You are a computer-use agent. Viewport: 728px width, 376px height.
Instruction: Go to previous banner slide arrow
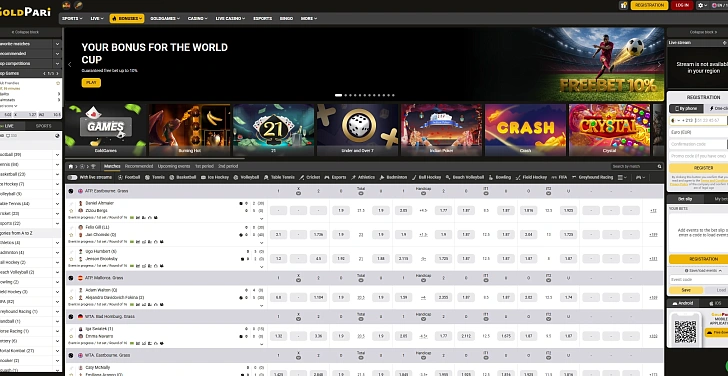tap(70, 65)
